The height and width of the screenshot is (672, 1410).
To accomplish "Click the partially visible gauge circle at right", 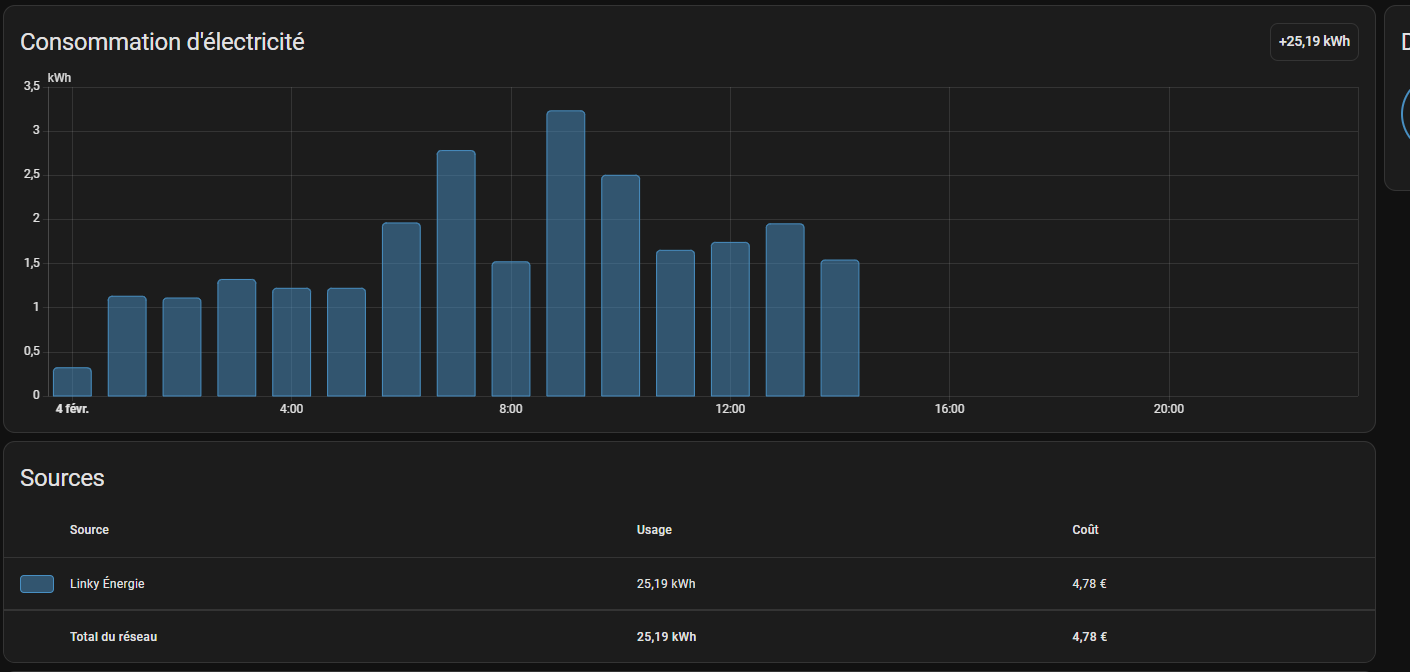I will pos(1404,115).
